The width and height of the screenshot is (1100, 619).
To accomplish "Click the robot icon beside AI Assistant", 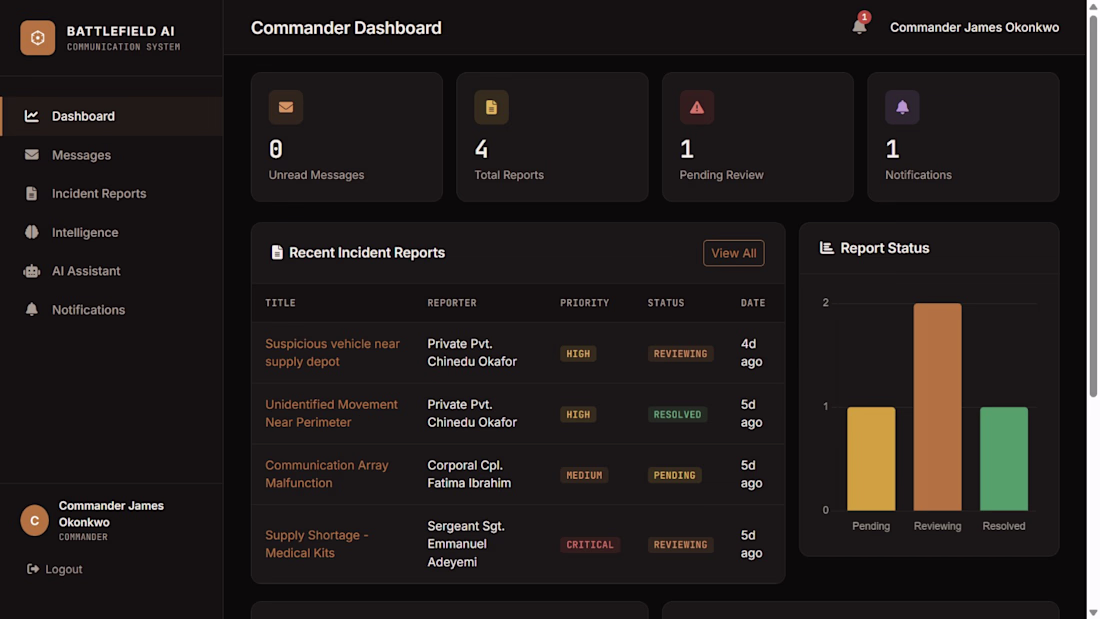I will pyautogui.click(x=32, y=271).
